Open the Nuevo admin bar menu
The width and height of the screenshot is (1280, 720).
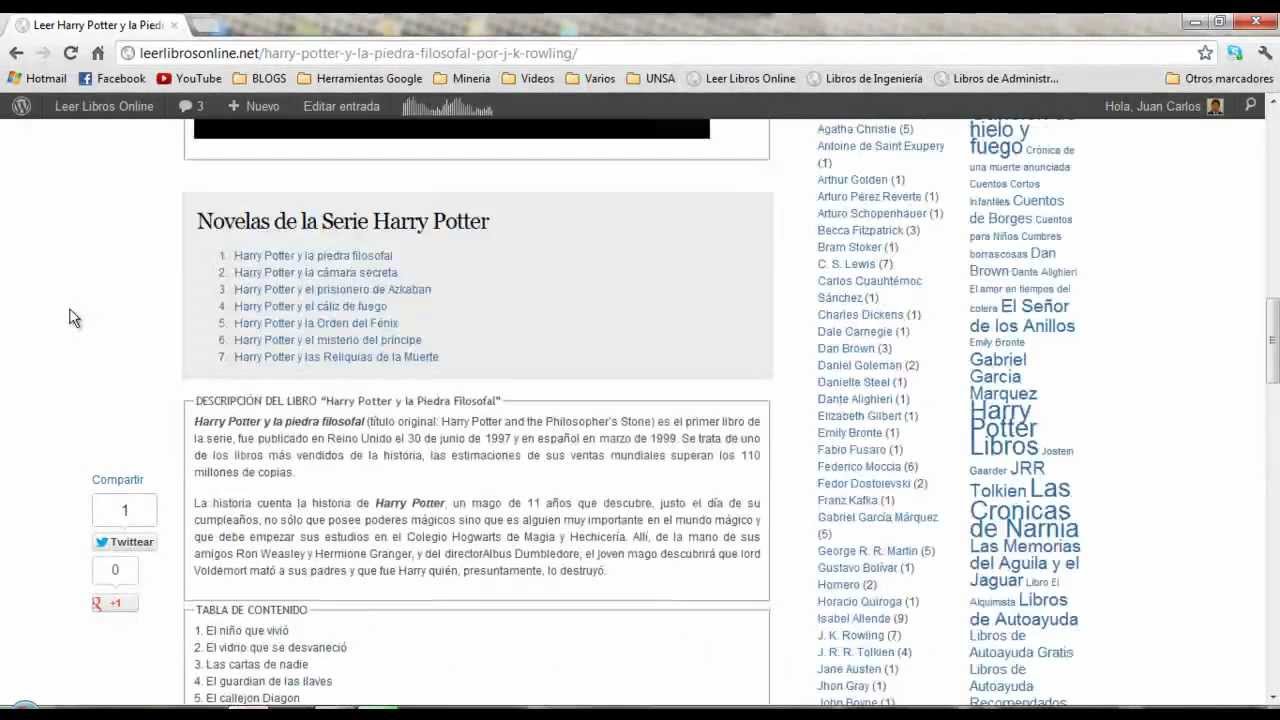click(x=254, y=106)
